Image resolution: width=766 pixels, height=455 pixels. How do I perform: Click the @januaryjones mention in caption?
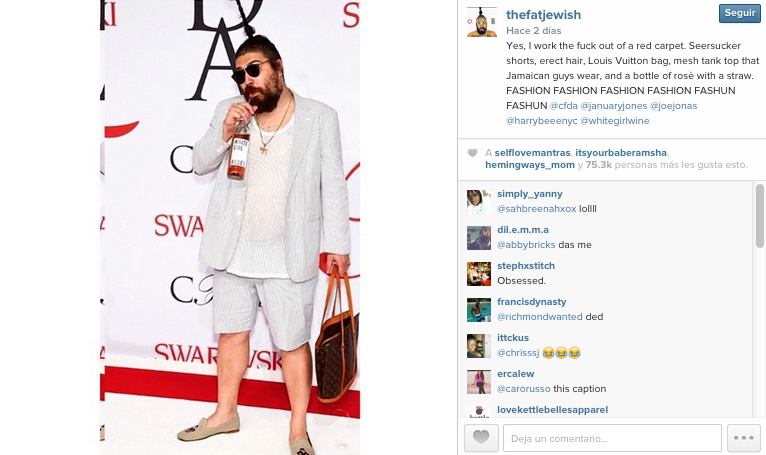click(614, 106)
